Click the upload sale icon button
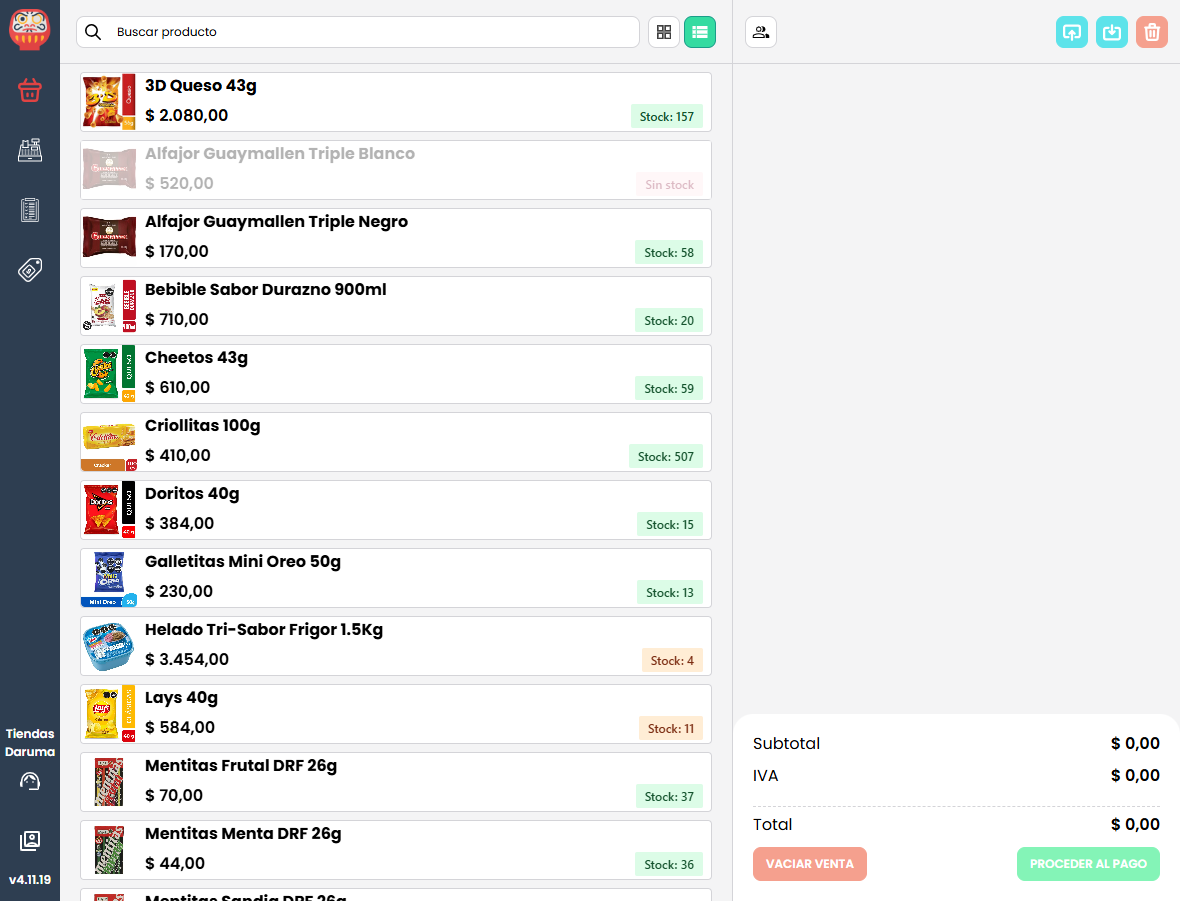 tap(1072, 32)
